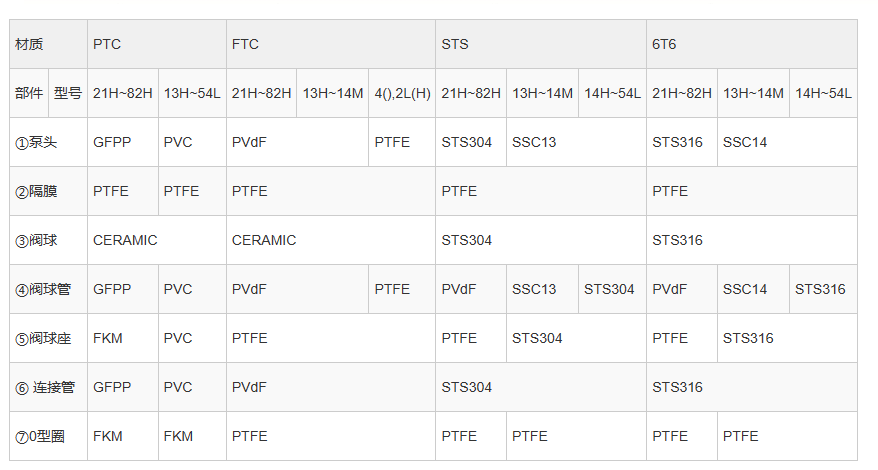The image size is (878, 470).
Task: Select STS304 cell in the 阀球座 row
Action: click(x=576, y=338)
